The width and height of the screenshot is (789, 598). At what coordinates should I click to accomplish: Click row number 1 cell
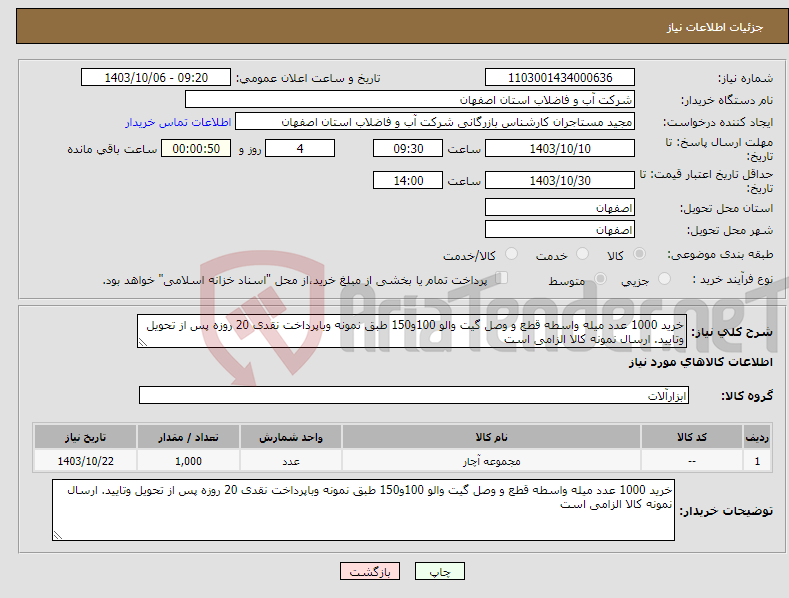click(x=757, y=461)
